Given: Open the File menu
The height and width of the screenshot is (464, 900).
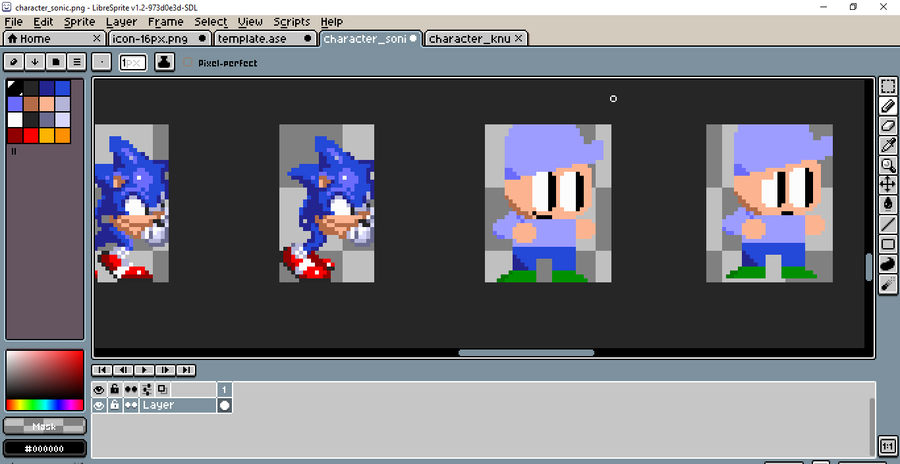Looking at the screenshot, I should pos(13,22).
